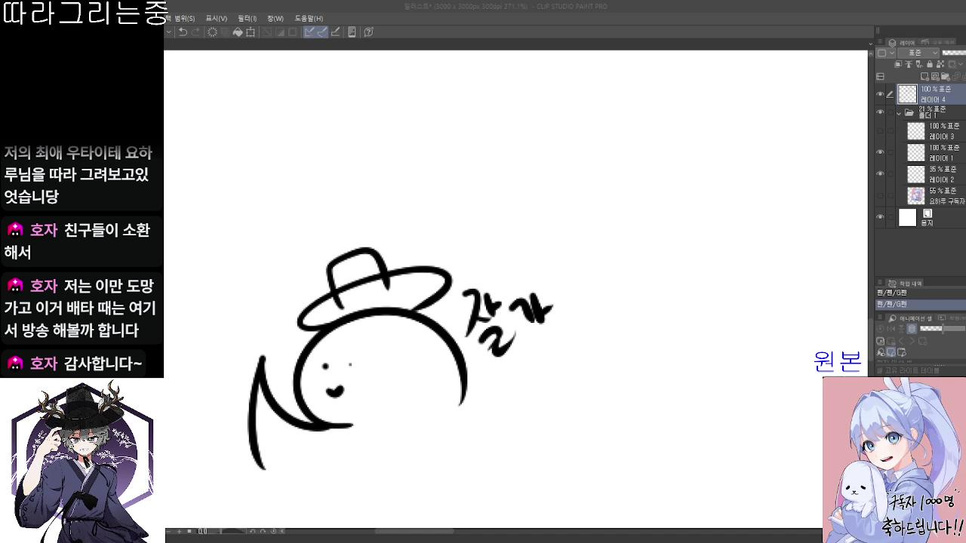The height and width of the screenshot is (543, 966).
Task: Click the Redo arrow in the command bar
Action: pyautogui.click(x=195, y=32)
